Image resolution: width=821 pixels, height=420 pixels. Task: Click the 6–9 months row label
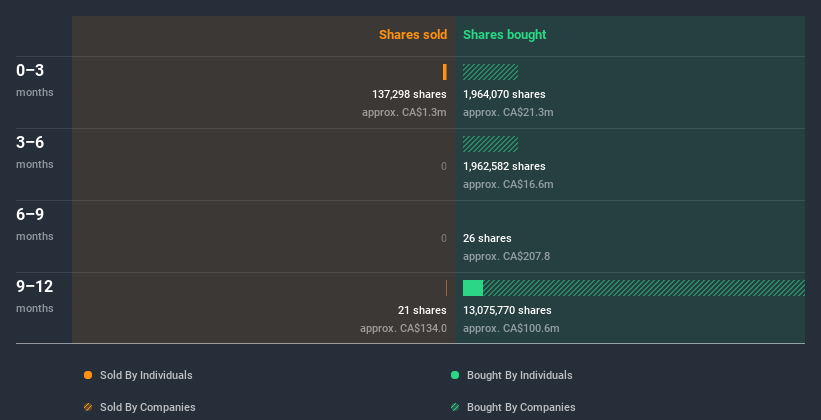pos(35,224)
